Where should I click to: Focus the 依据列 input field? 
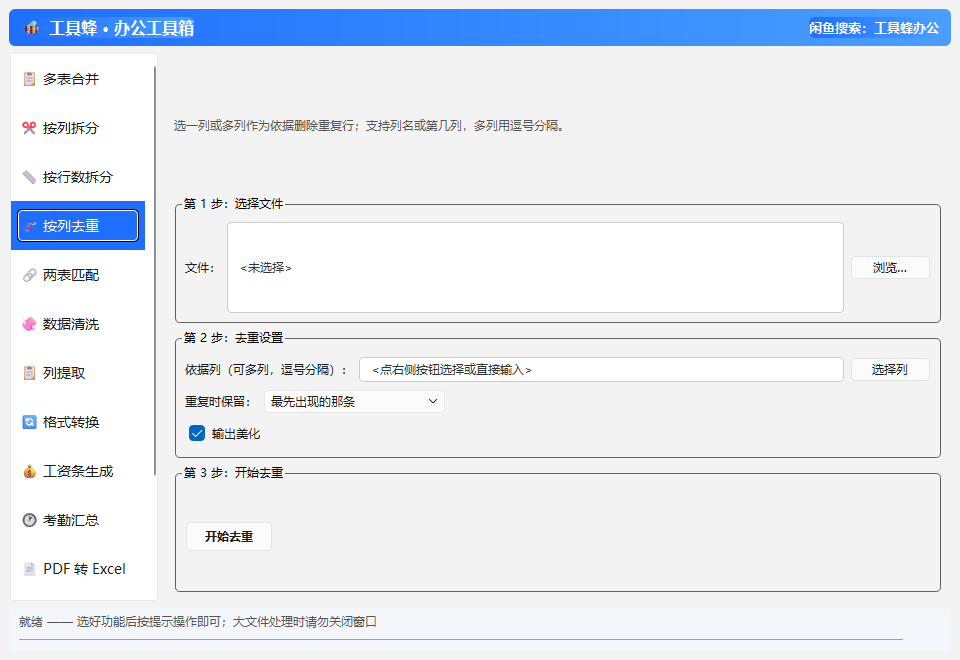point(601,370)
